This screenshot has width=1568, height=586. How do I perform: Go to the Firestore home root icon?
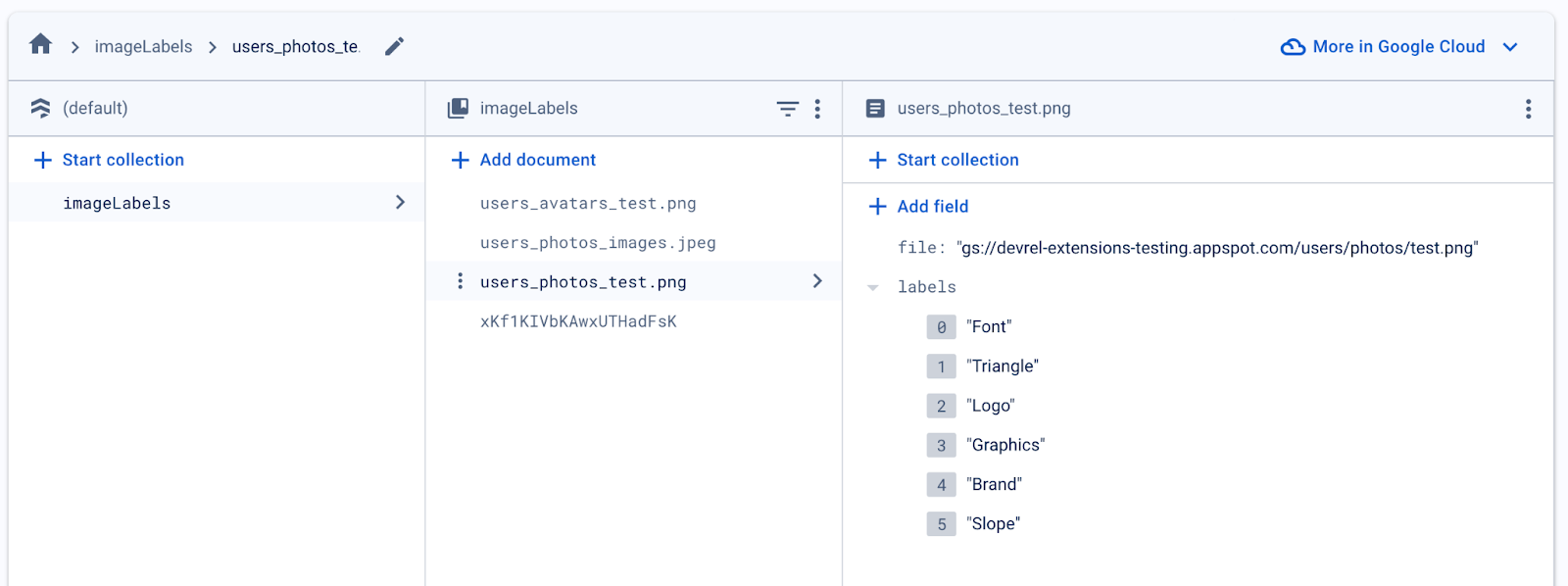coord(40,44)
